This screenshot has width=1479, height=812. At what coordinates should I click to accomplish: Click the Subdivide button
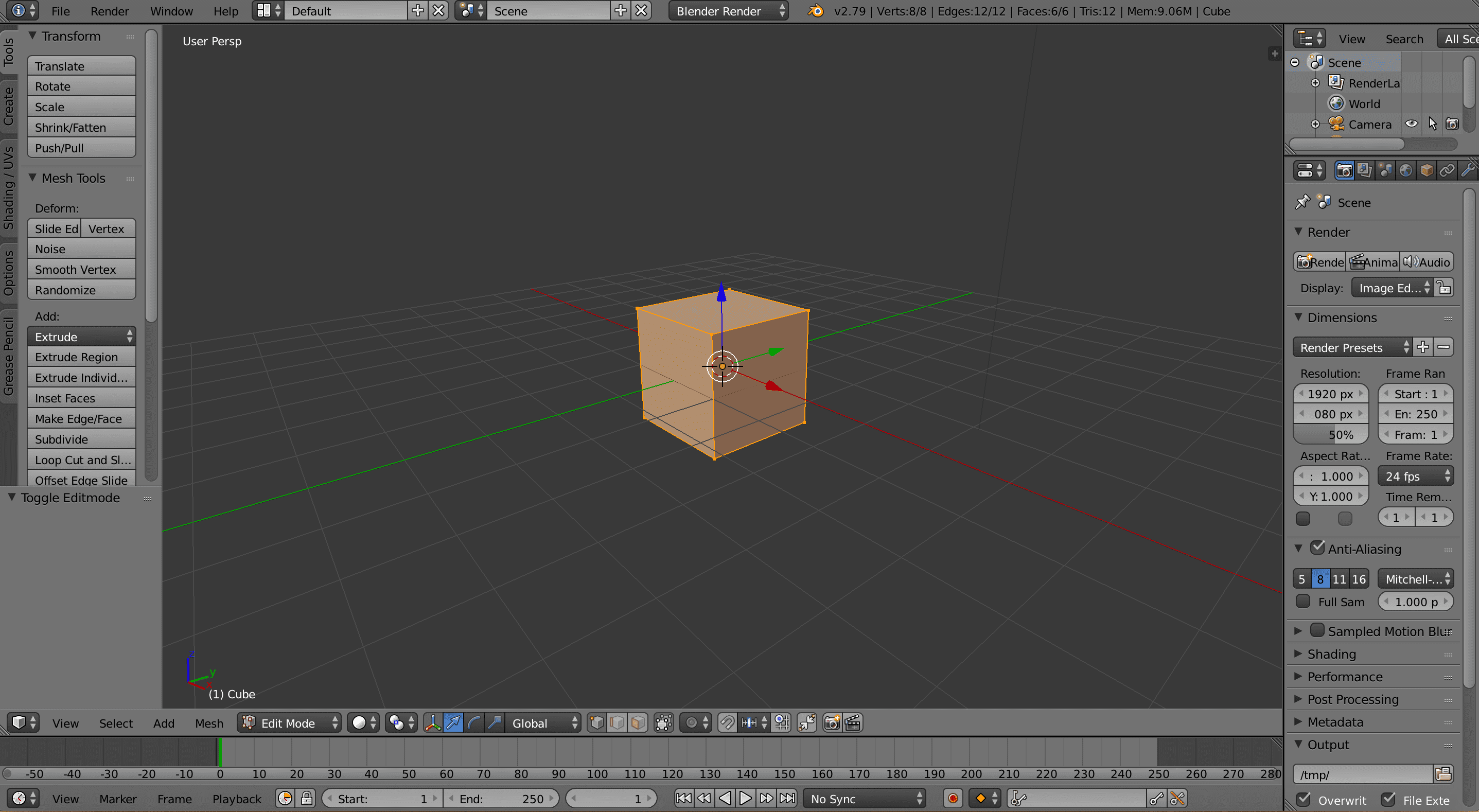(x=81, y=439)
